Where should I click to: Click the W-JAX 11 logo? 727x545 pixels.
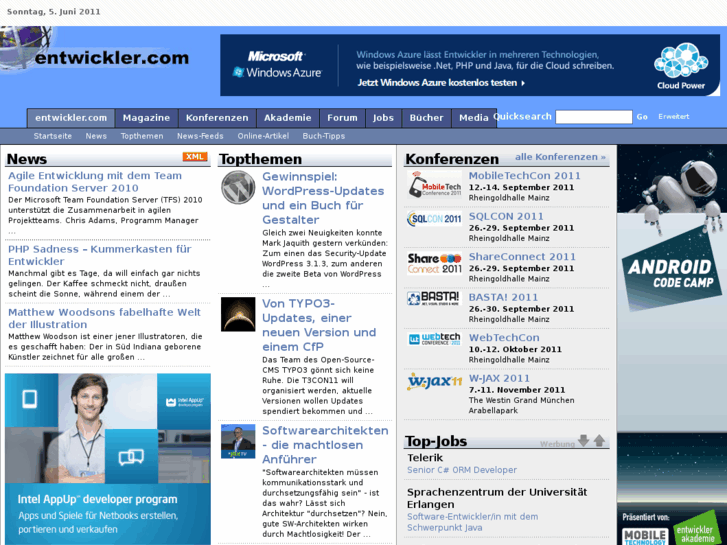[434, 381]
